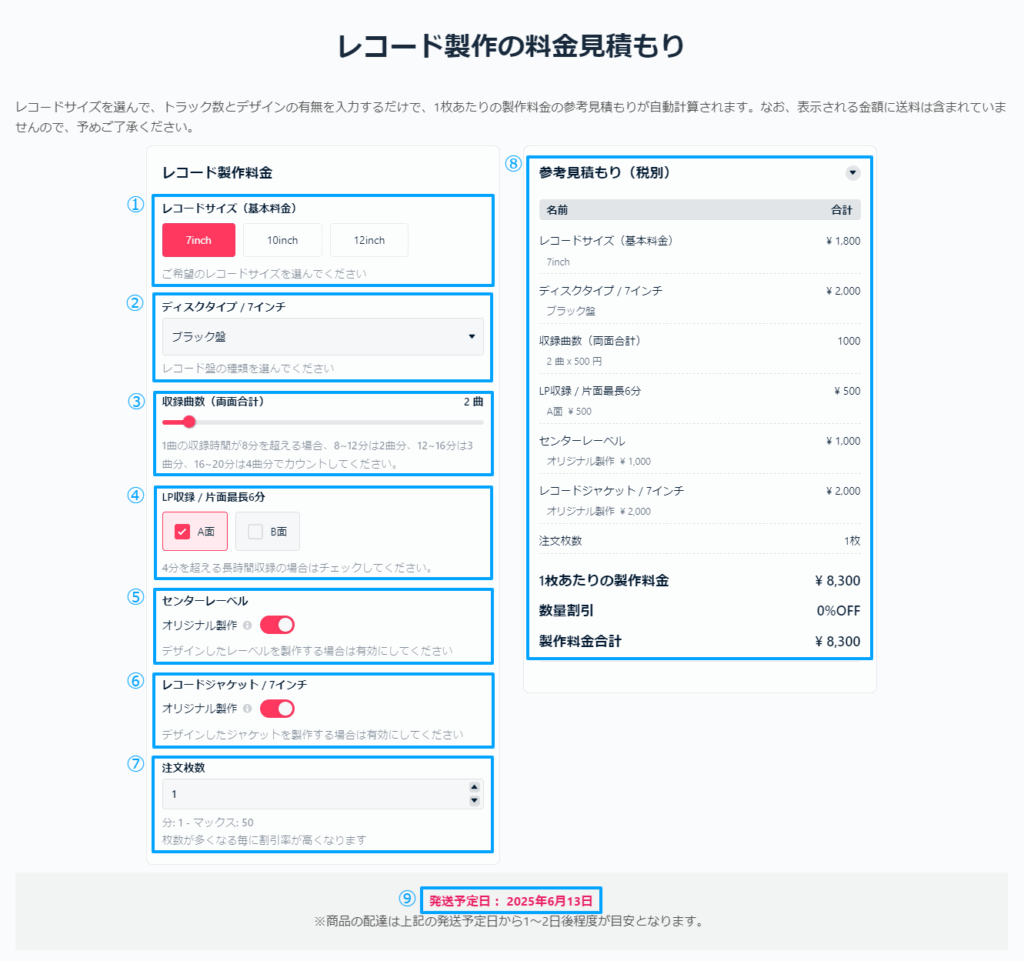Click the 合計 column header in estimate table

click(841, 210)
